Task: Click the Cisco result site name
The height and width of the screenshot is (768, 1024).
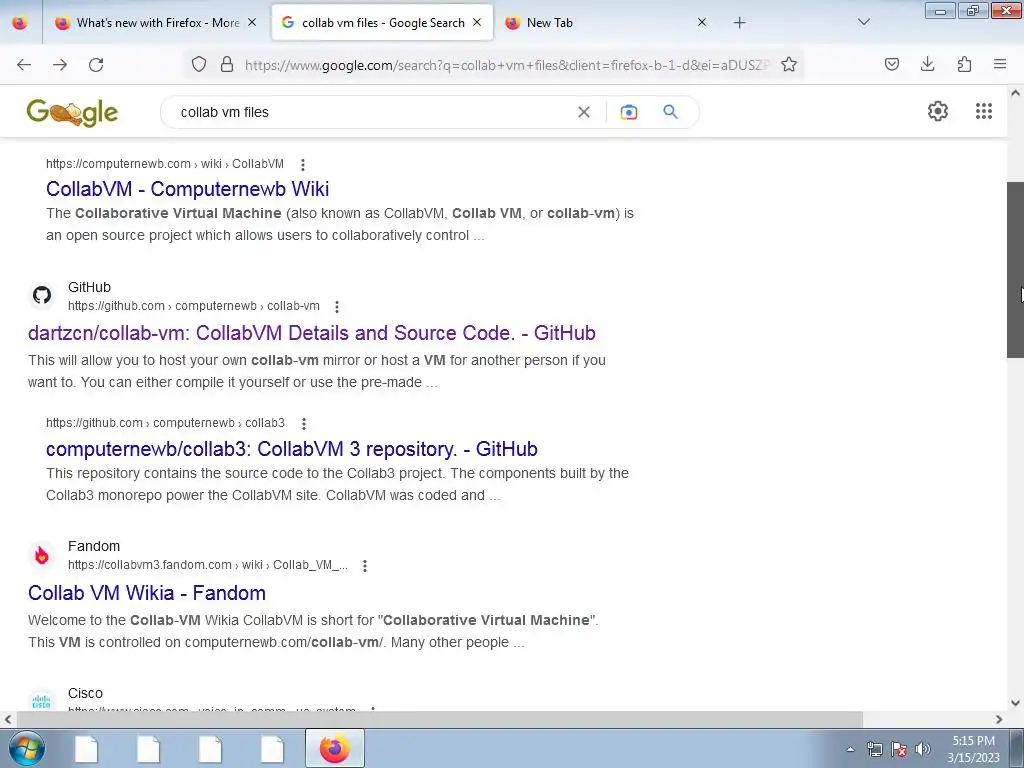Action: [x=86, y=694]
